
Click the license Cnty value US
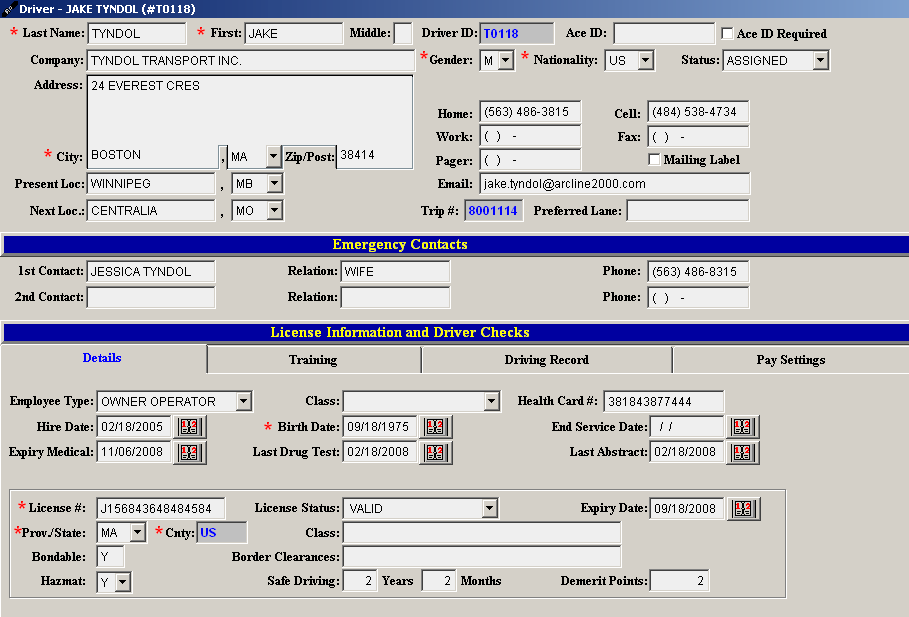[x=222, y=532]
